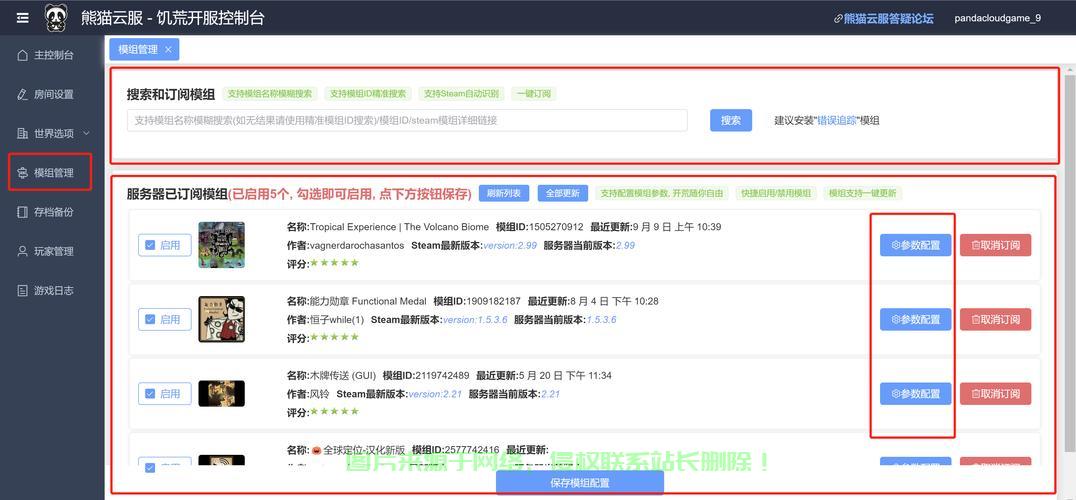Image resolution: width=1076 pixels, height=500 pixels.
Task: Click the 支持Steam自动识别 tag
Action: coord(462,94)
